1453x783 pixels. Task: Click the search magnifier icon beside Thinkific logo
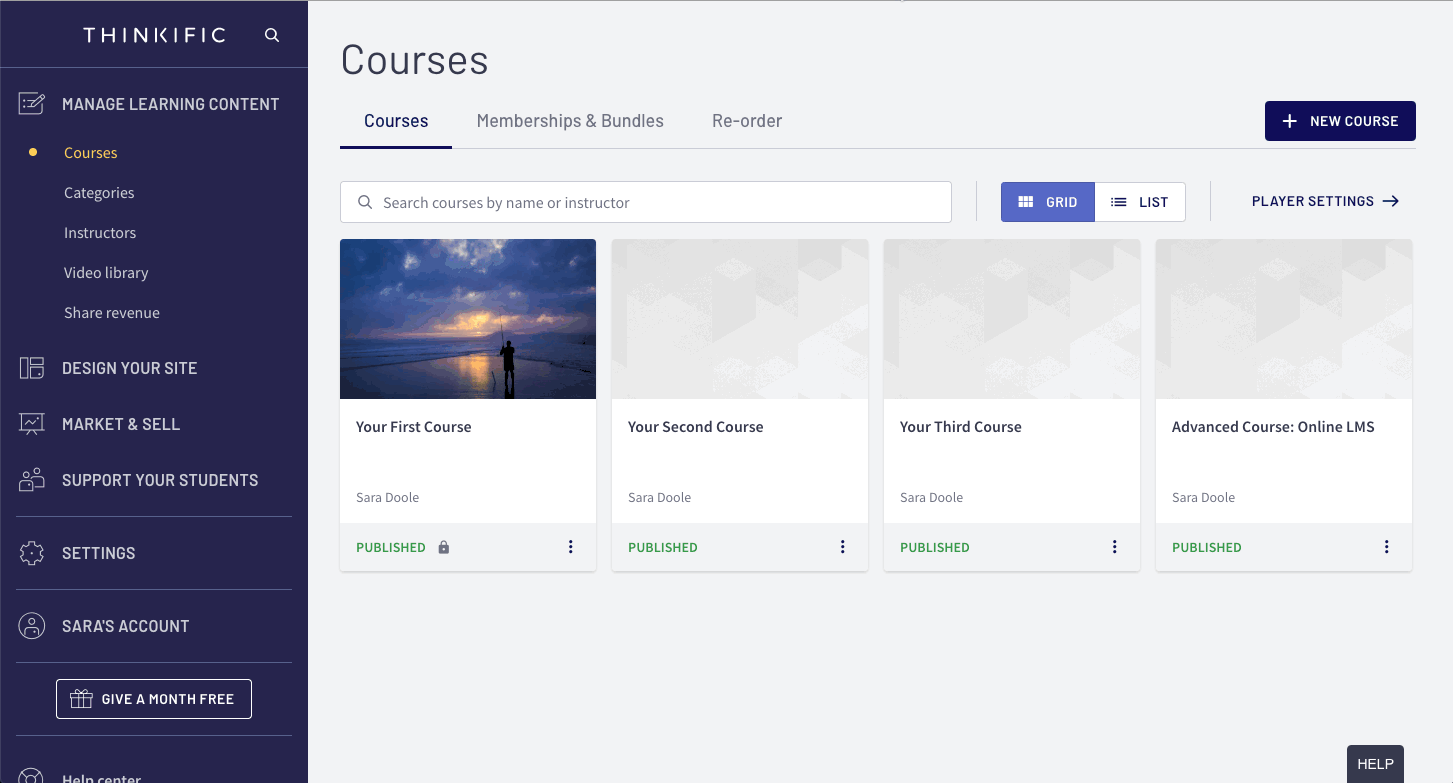[x=272, y=35]
